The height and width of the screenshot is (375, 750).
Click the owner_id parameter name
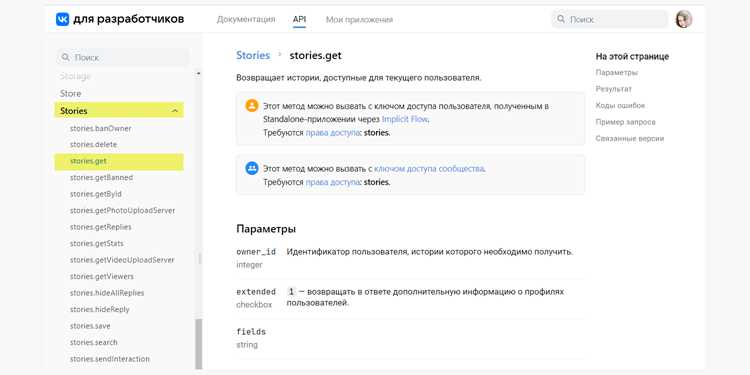(x=256, y=252)
